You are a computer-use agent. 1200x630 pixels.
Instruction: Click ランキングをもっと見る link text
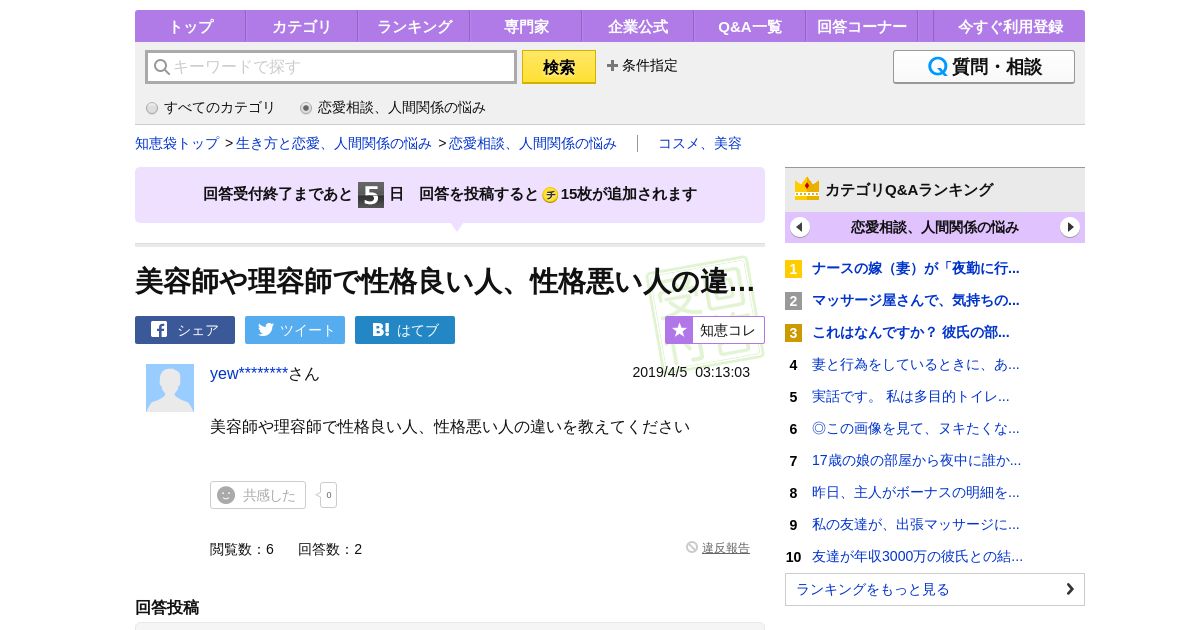pyautogui.click(x=873, y=589)
